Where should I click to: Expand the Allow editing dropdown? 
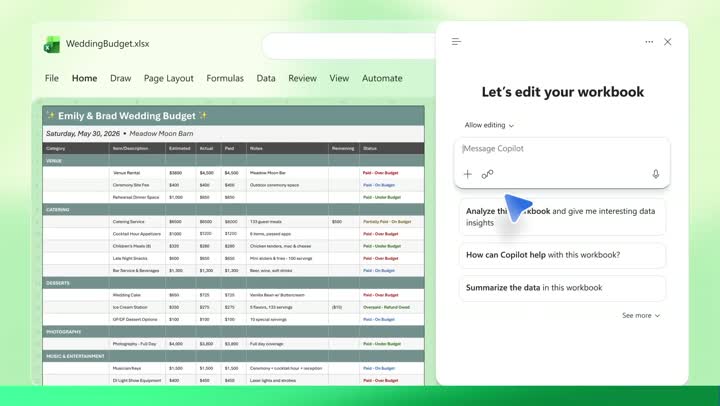point(489,125)
